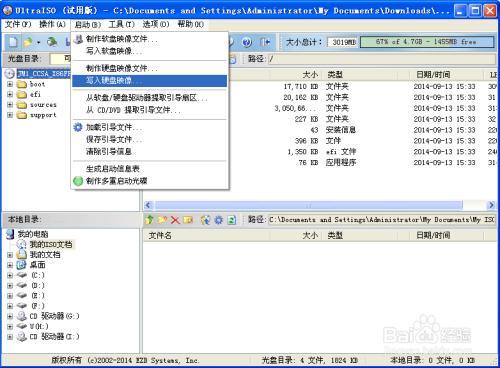Open the 工具(T) menu
Viewport: 500px width, 368px height.
click(x=122, y=24)
